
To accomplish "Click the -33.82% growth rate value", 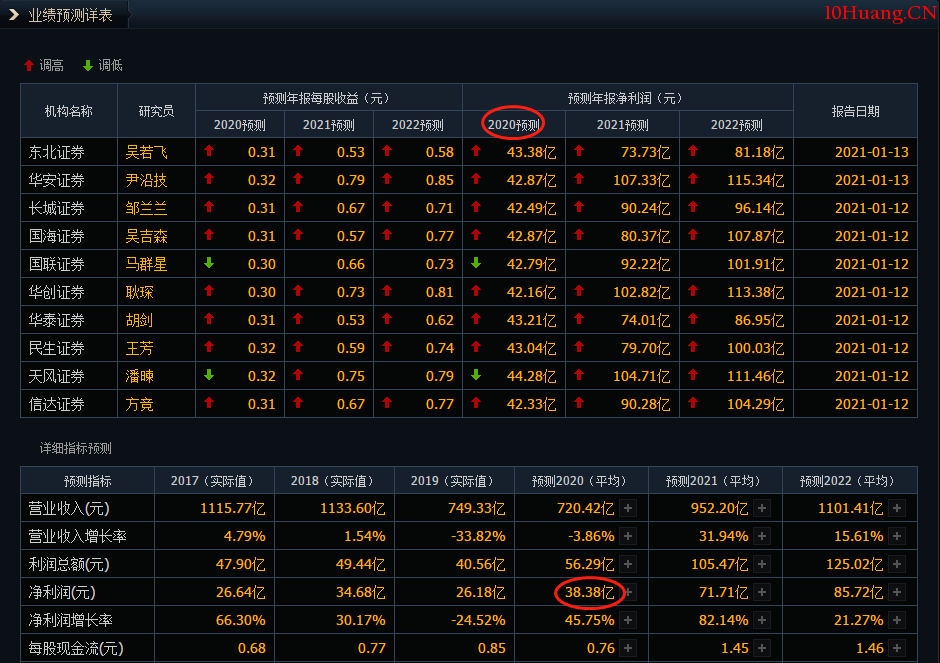I will click(478, 536).
